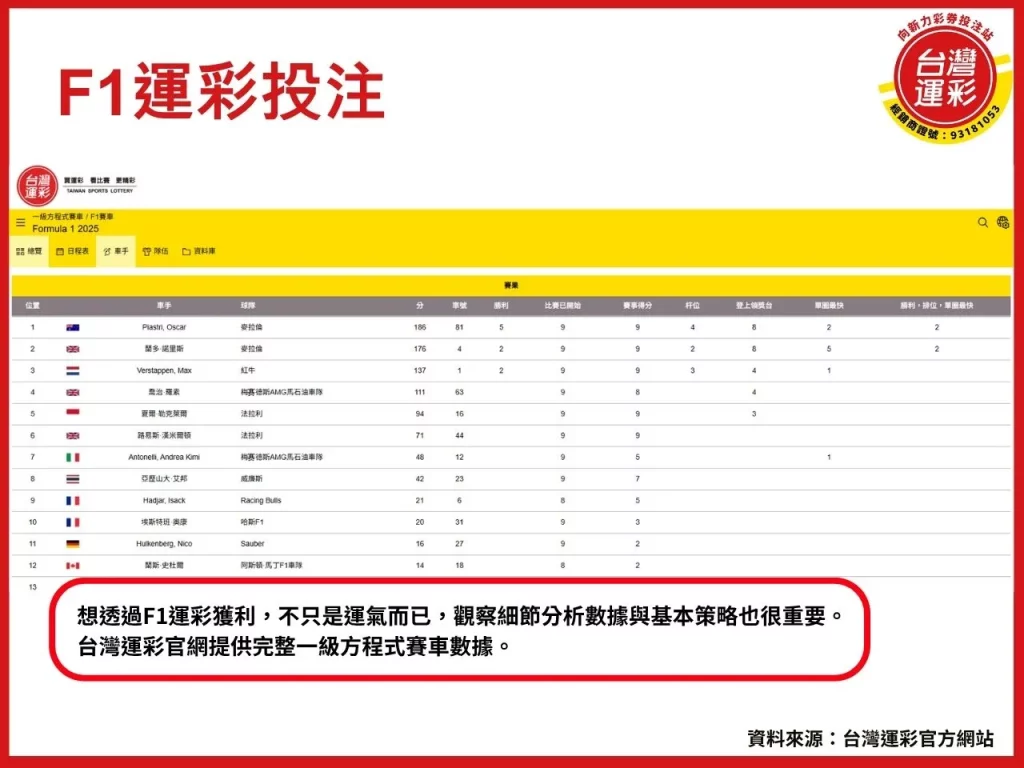1024x768 pixels.
Task: Click the UK flag in row 2
Action: [72, 349]
